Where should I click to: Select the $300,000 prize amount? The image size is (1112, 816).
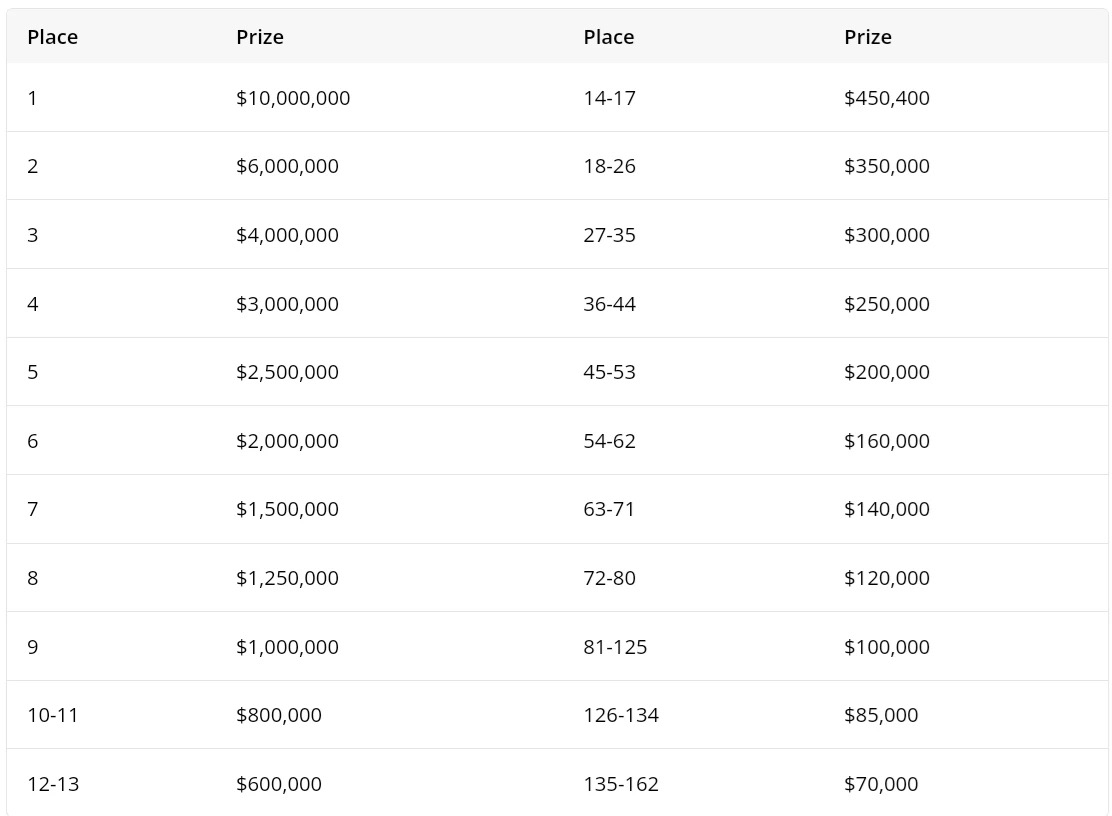click(x=886, y=235)
